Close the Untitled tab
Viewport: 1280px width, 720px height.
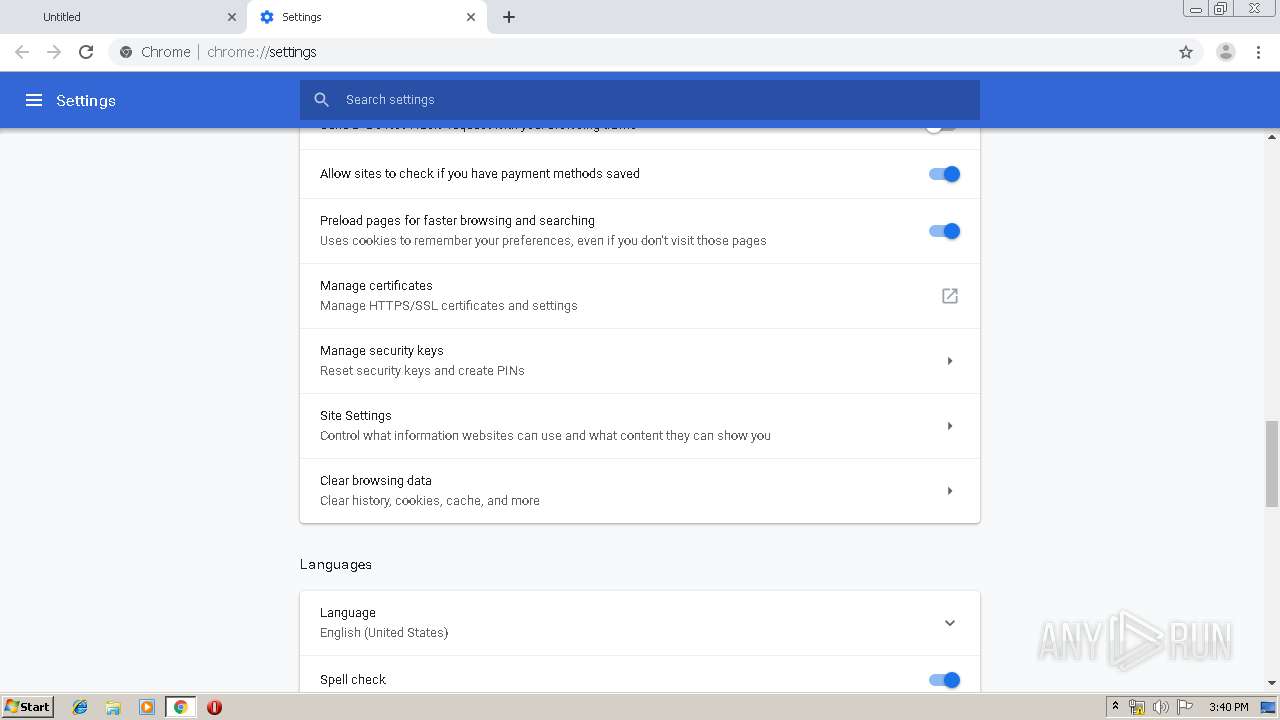click(232, 17)
